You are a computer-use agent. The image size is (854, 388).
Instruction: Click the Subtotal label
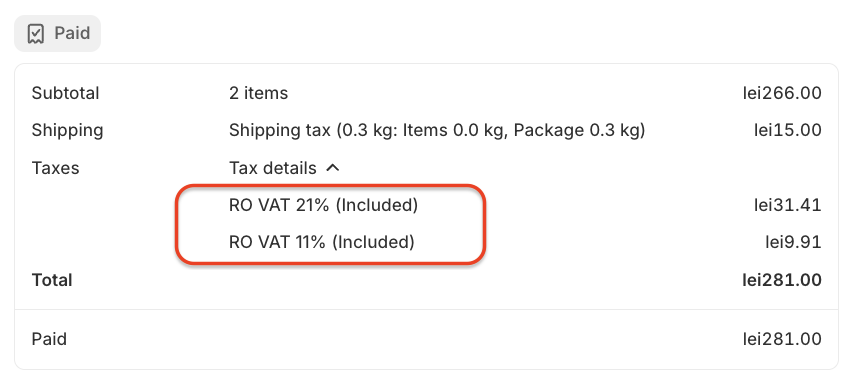[x=65, y=93]
